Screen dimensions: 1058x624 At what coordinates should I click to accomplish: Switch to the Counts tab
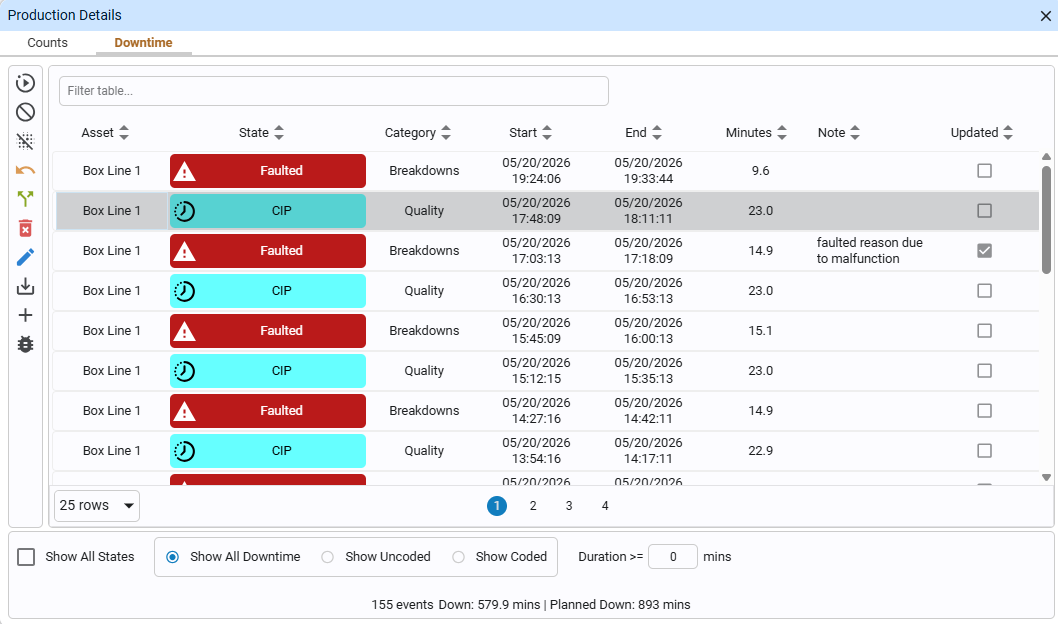pos(47,42)
